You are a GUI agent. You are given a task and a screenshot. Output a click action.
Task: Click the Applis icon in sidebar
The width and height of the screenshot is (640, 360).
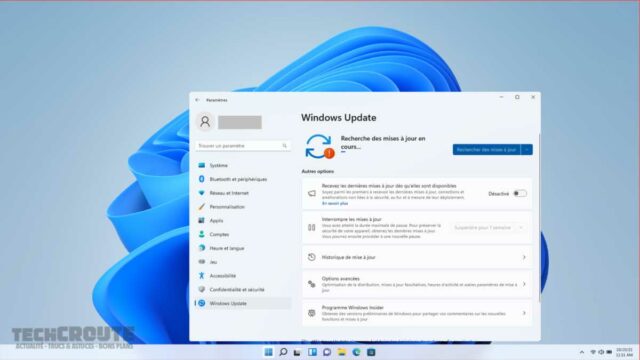point(202,220)
